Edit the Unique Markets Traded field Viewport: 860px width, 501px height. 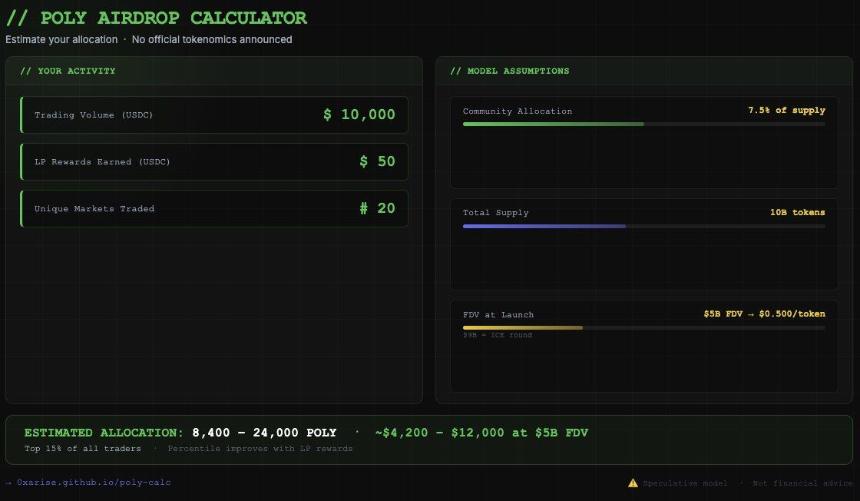click(x=214, y=209)
